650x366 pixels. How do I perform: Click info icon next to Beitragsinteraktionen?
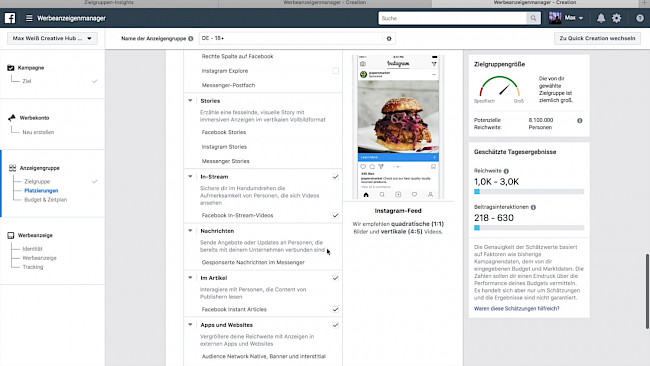coord(533,207)
